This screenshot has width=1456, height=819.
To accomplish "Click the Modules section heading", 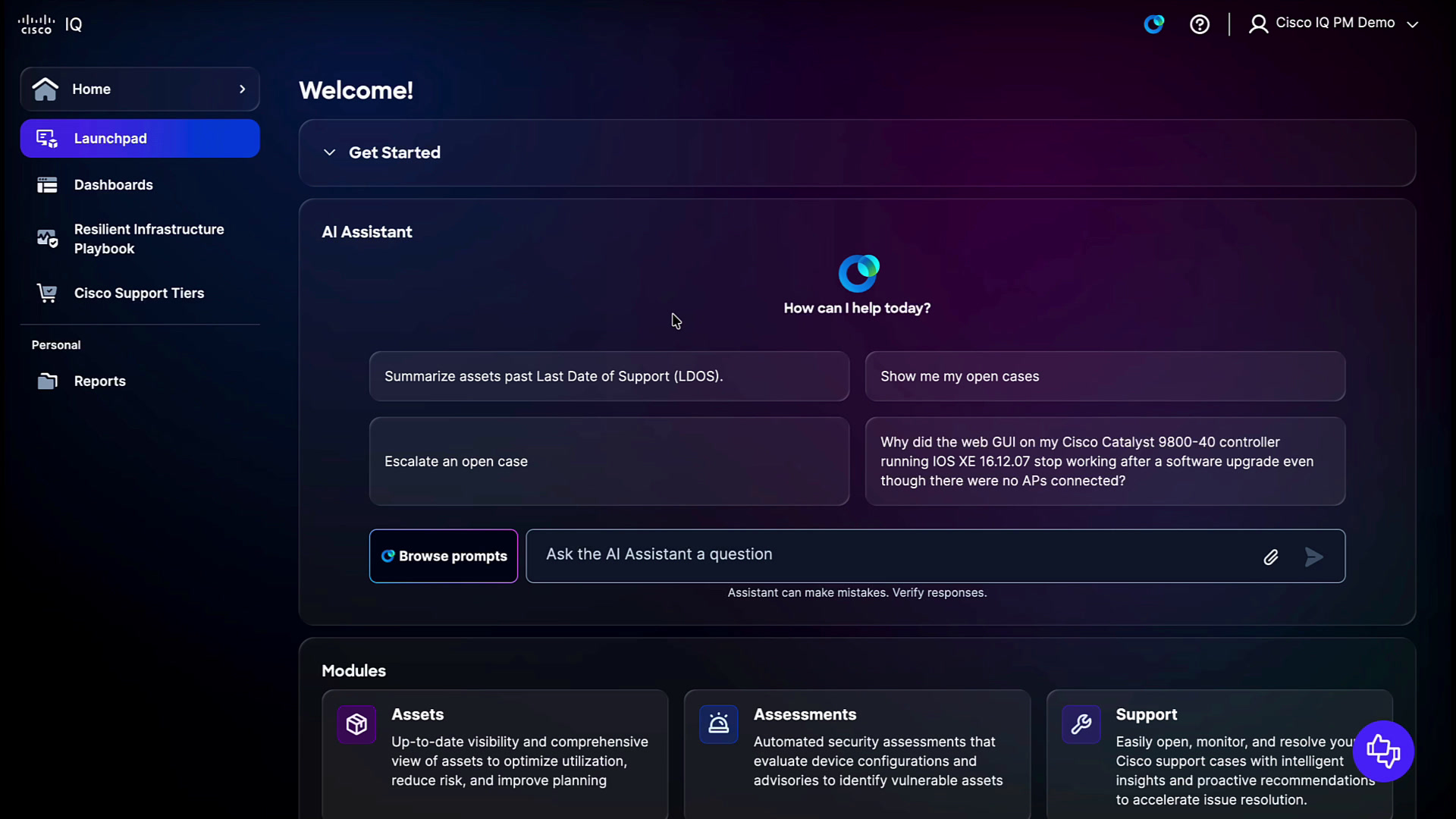I will coord(353,670).
